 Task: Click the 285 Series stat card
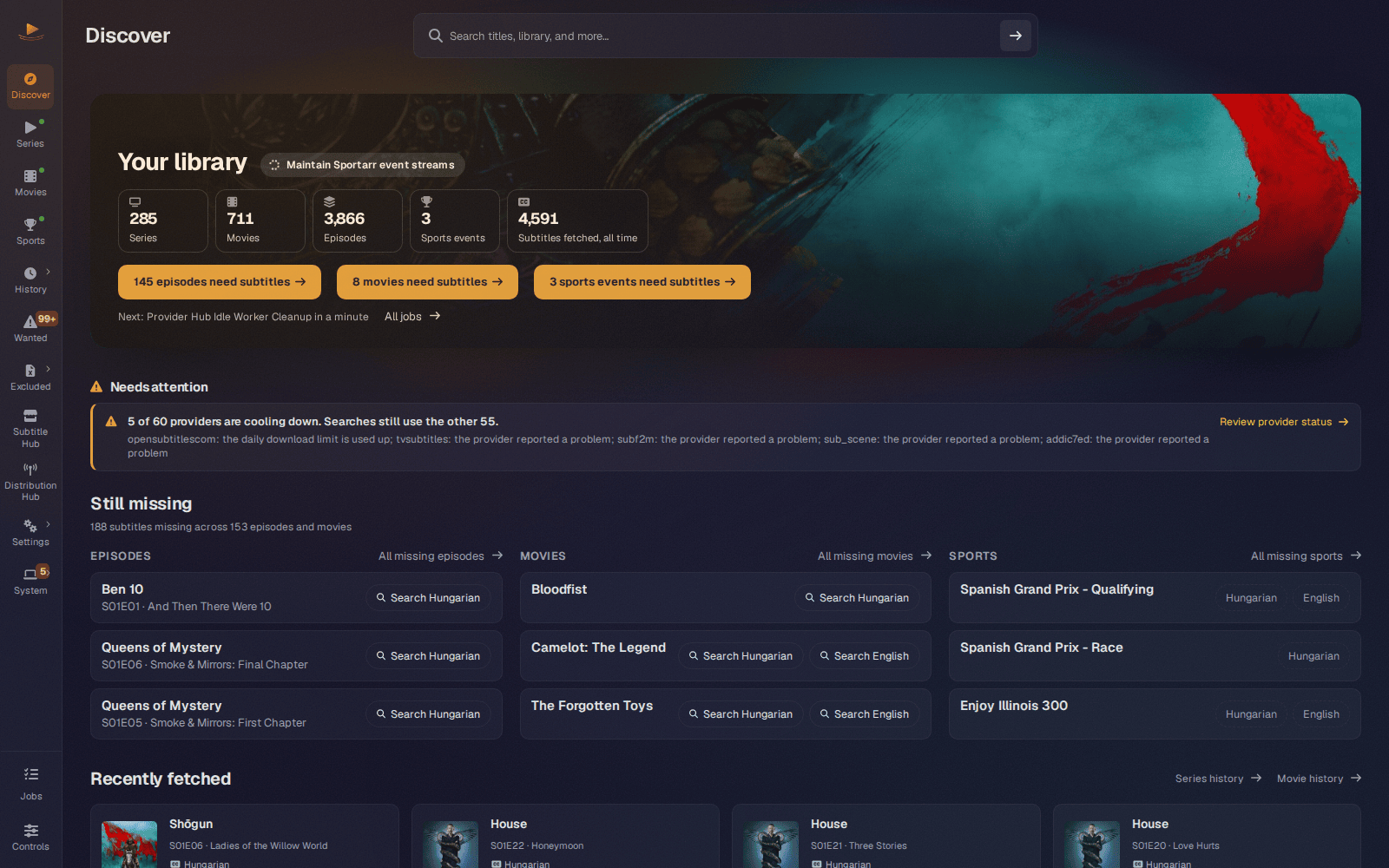click(163, 221)
